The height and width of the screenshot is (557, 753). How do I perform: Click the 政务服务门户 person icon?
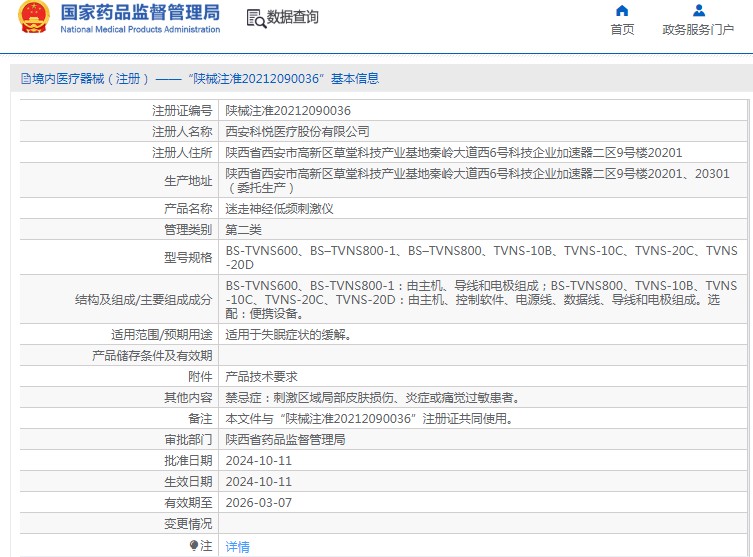click(698, 11)
